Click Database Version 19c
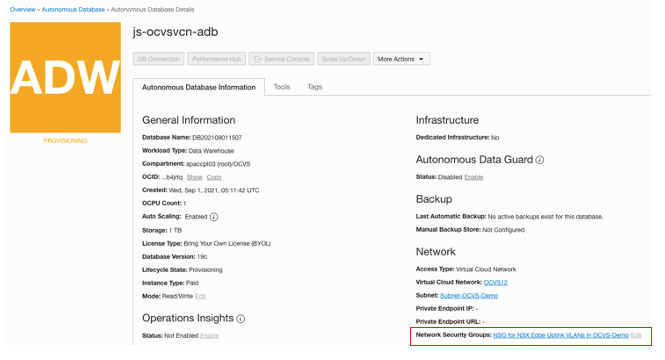Image resolution: width=665 pixels, height=360 pixels. tap(202, 257)
